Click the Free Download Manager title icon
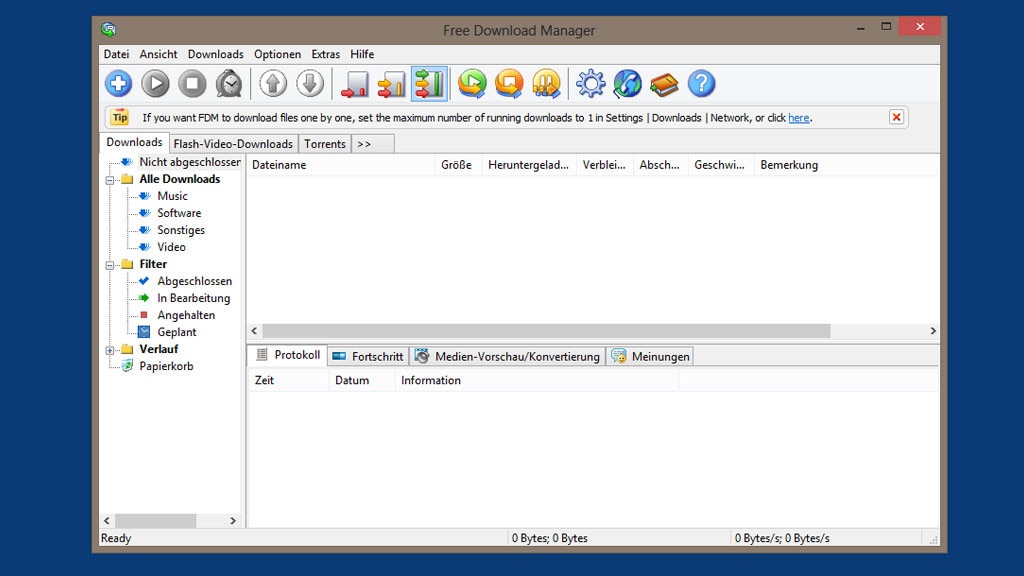Image resolution: width=1024 pixels, height=576 pixels. point(108,29)
